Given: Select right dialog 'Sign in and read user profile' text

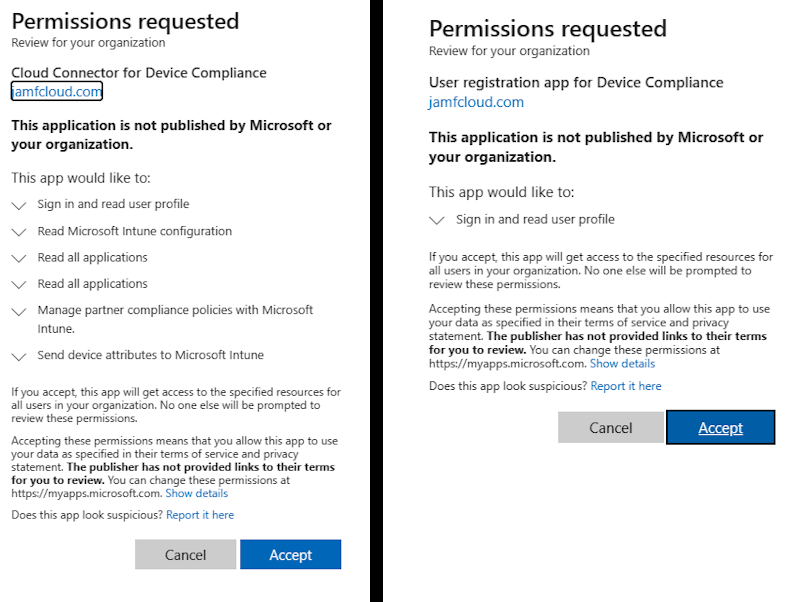Looking at the screenshot, I should [535, 219].
